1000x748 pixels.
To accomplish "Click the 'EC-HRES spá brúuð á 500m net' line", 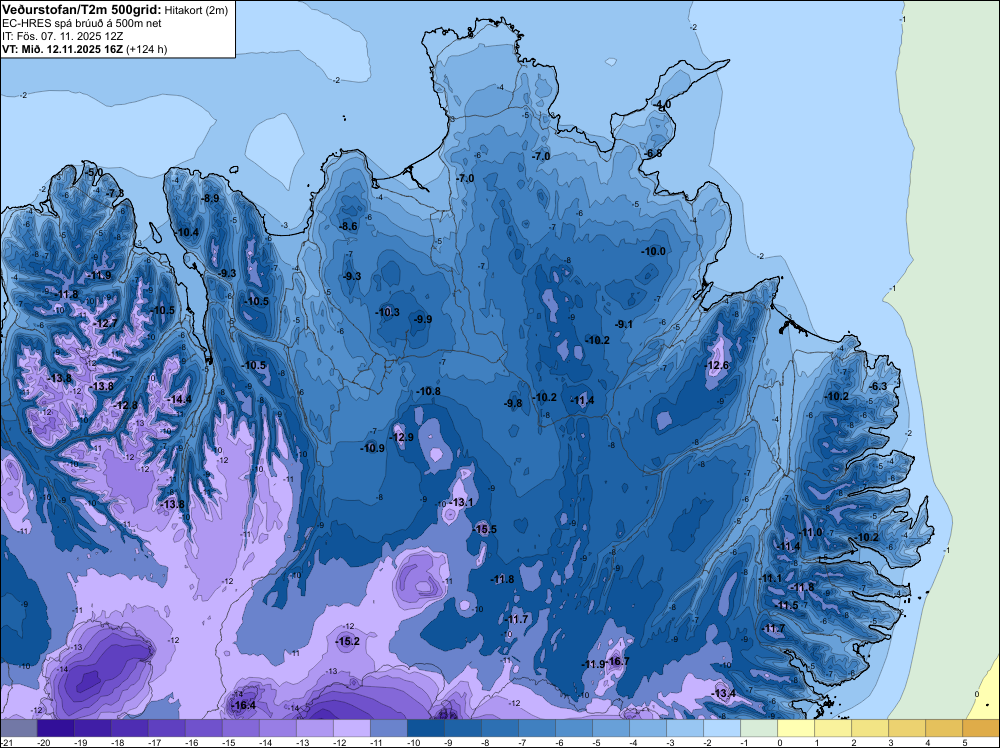I will click(x=82, y=23).
